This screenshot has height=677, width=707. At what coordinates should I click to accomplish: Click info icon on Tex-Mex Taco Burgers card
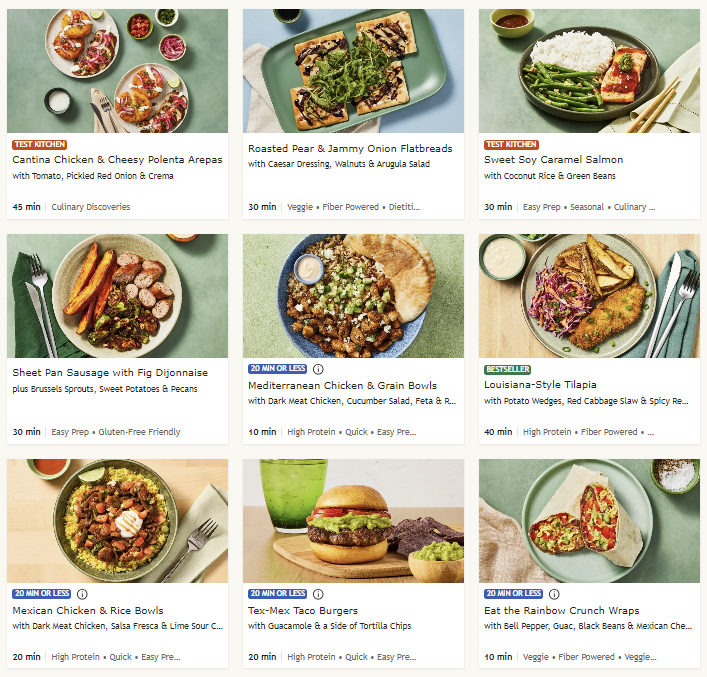[318, 594]
